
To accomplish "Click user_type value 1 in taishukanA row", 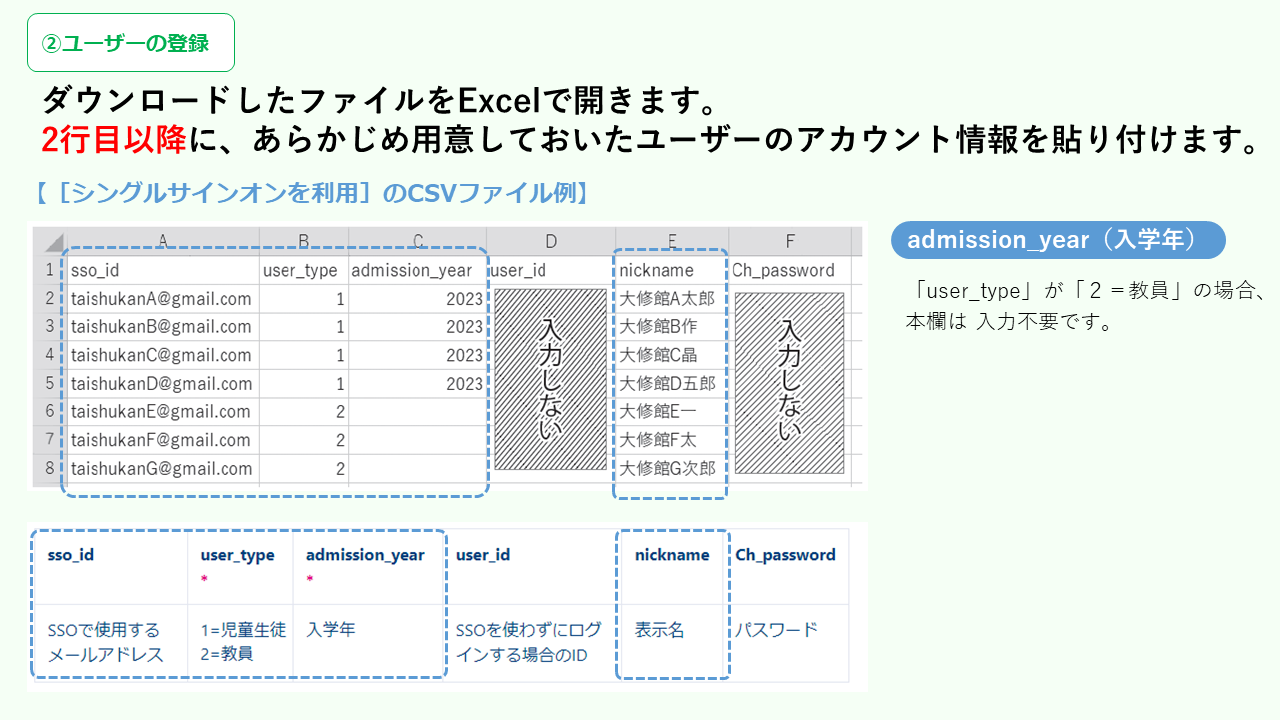I will (304, 298).
